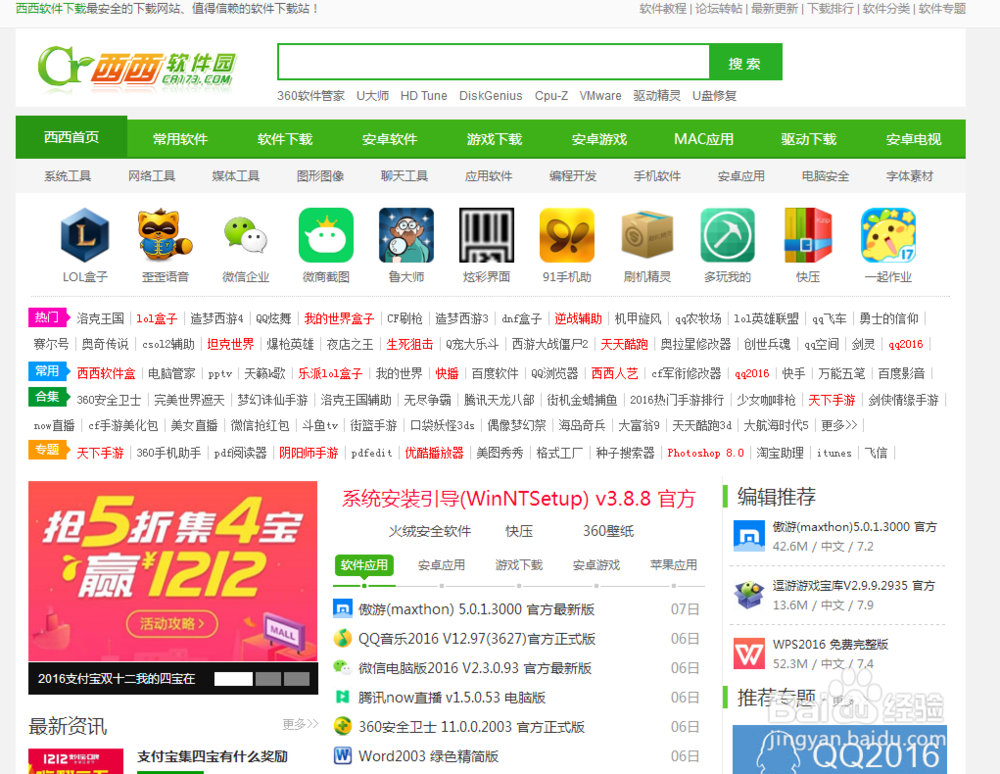Image resolution: width=1000 pixels, height=774 pixels.
Task: Select the 图形图像 subcategory
Action: click(x=320, y=176)
